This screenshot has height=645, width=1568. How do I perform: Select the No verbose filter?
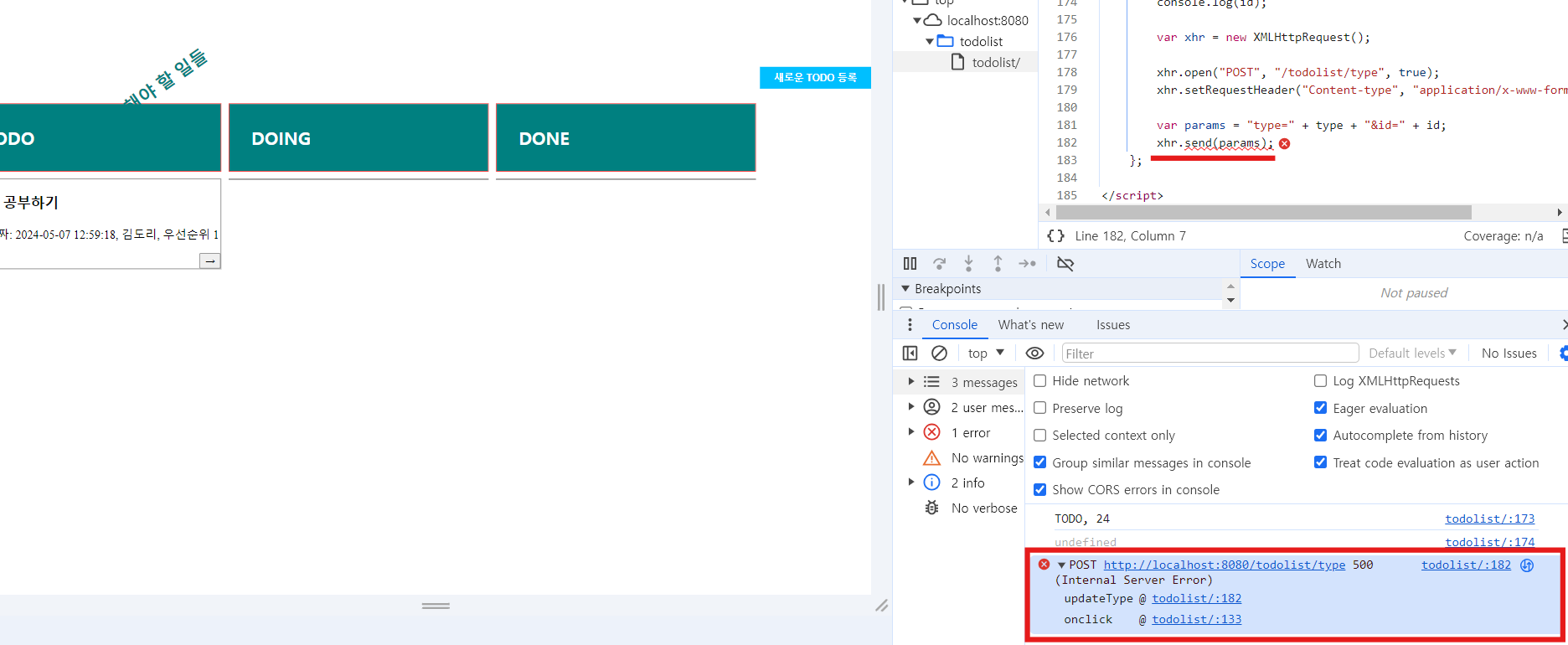click(970, 508)
